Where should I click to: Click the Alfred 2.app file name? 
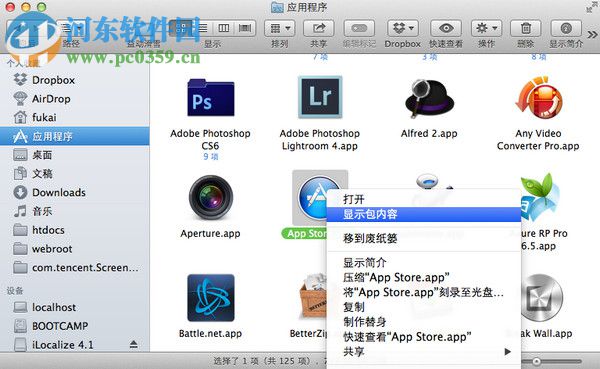coord(429,134)
